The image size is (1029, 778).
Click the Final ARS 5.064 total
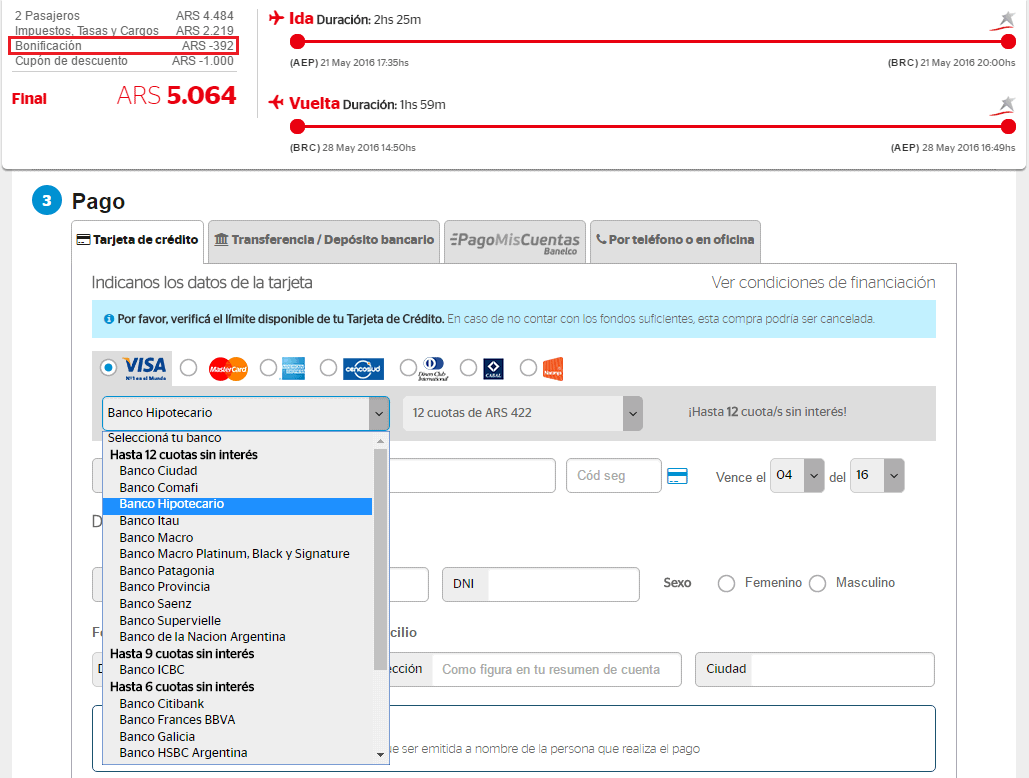click(x=123, y=96)
